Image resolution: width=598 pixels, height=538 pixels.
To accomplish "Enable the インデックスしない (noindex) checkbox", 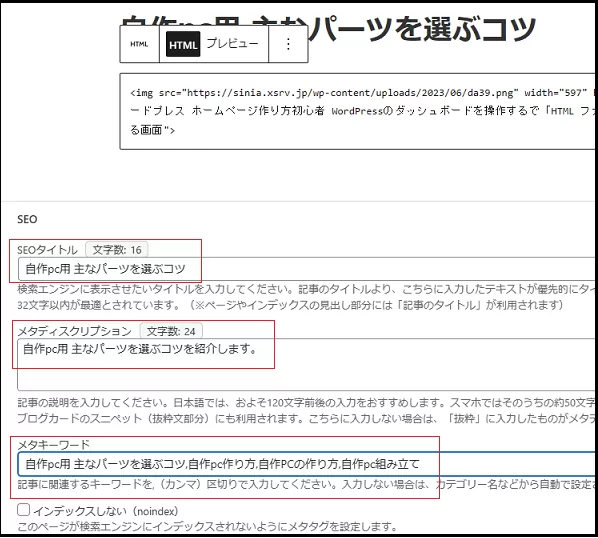I will click(x=24, y=510).
